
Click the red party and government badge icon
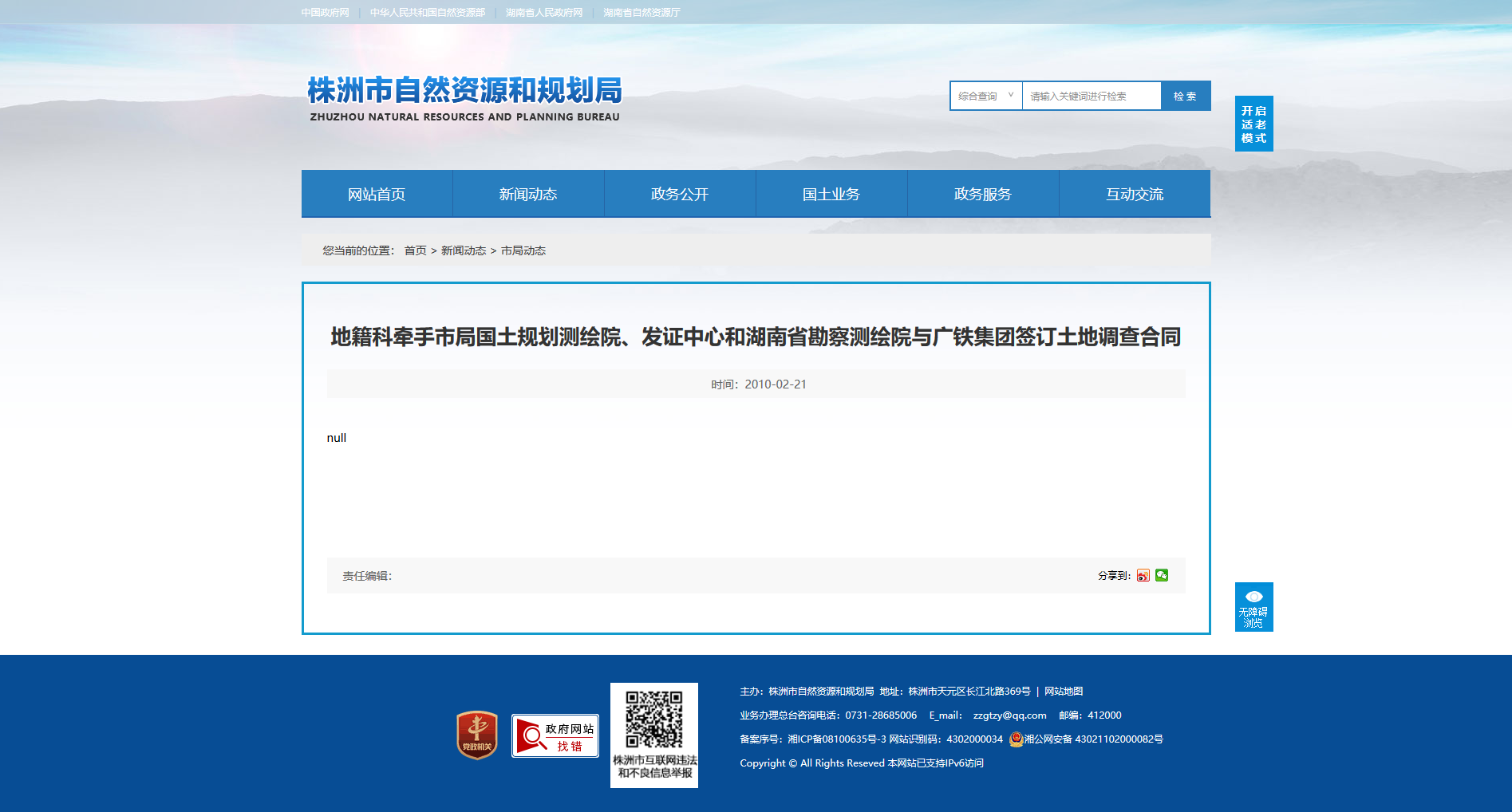[477, 735]
